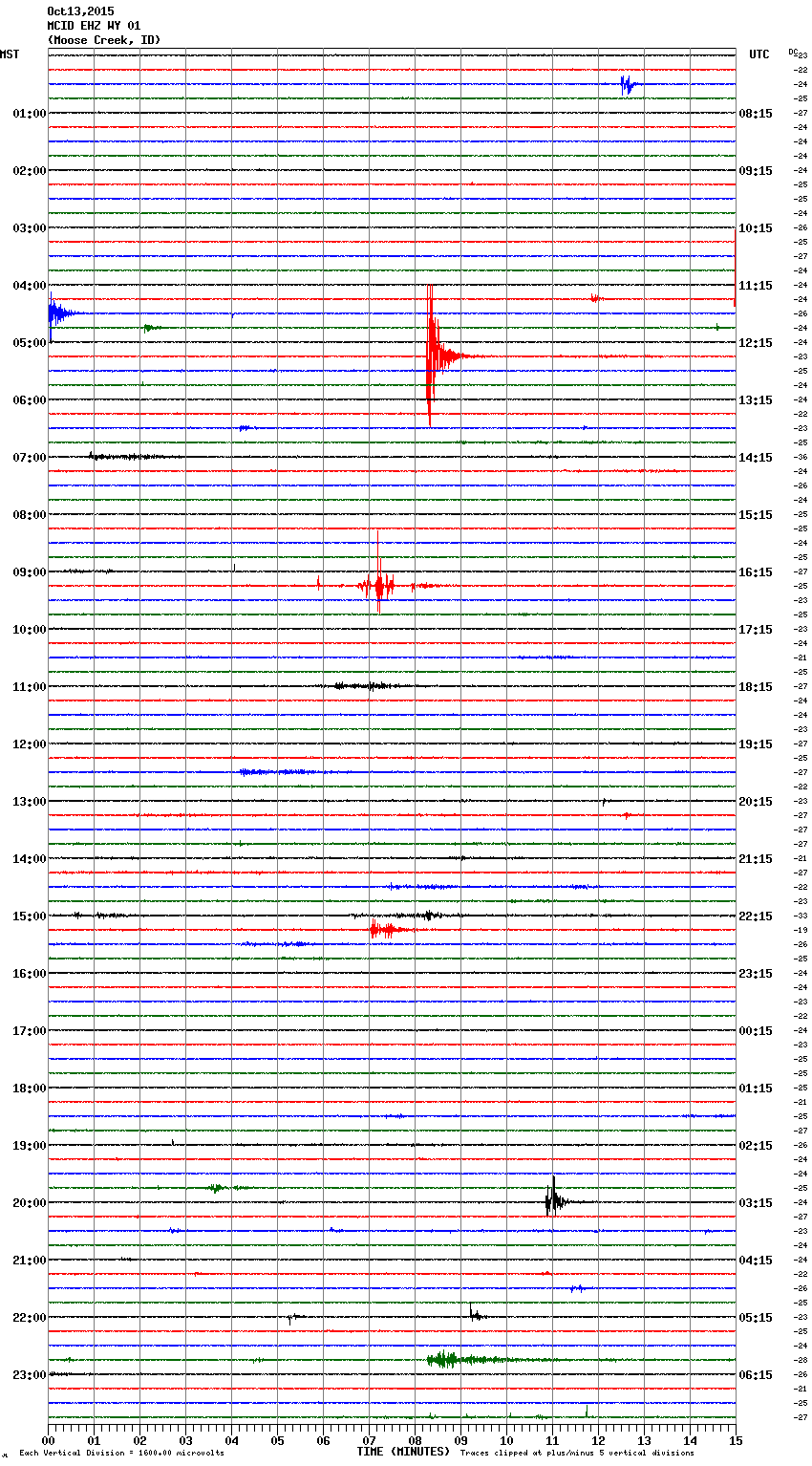Select the 01:00 MST row label

coord(29,114)
